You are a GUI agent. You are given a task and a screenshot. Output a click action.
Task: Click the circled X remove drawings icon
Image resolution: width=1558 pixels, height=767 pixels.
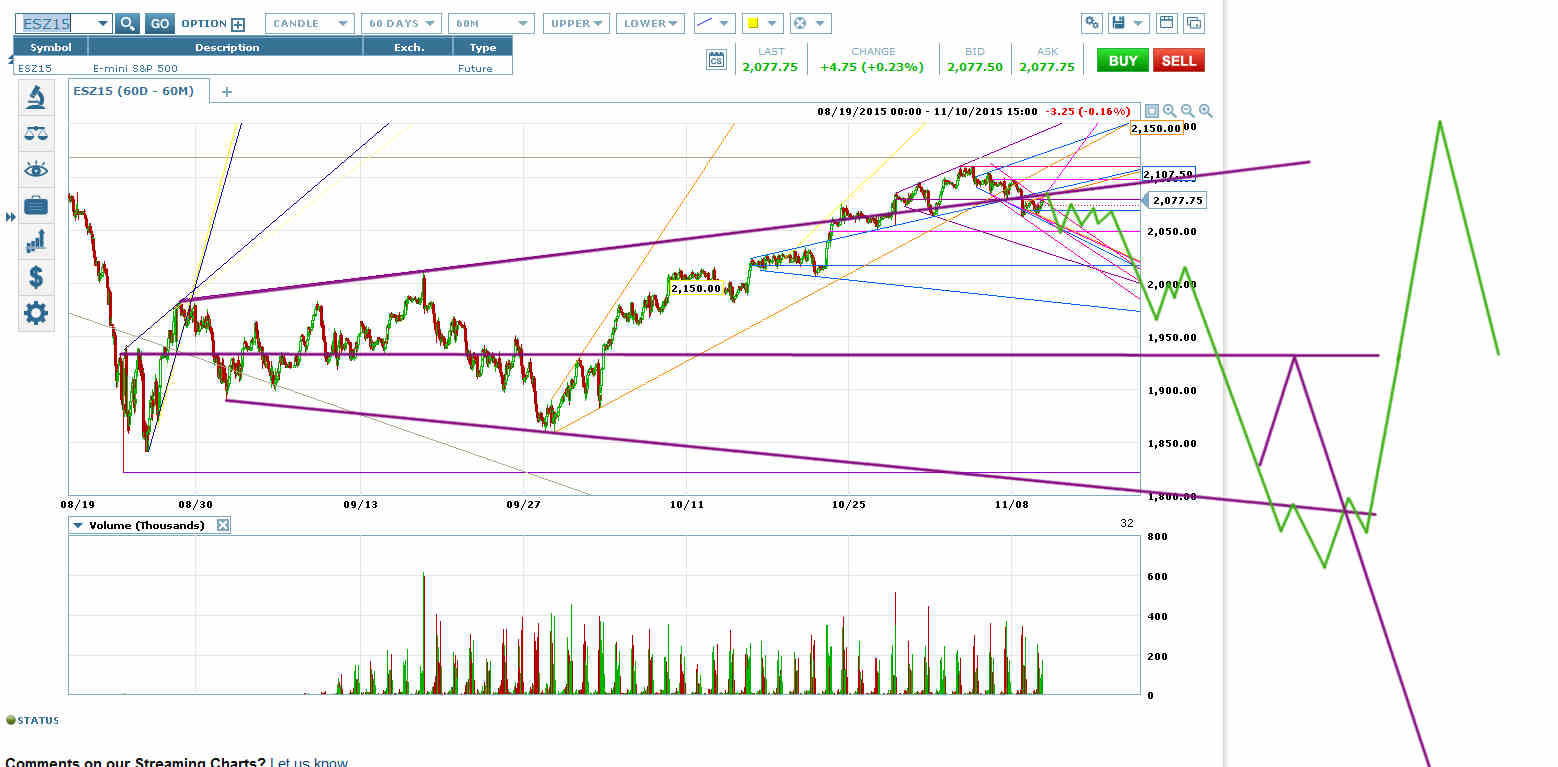pyautogui.click(x=799, y=23)
